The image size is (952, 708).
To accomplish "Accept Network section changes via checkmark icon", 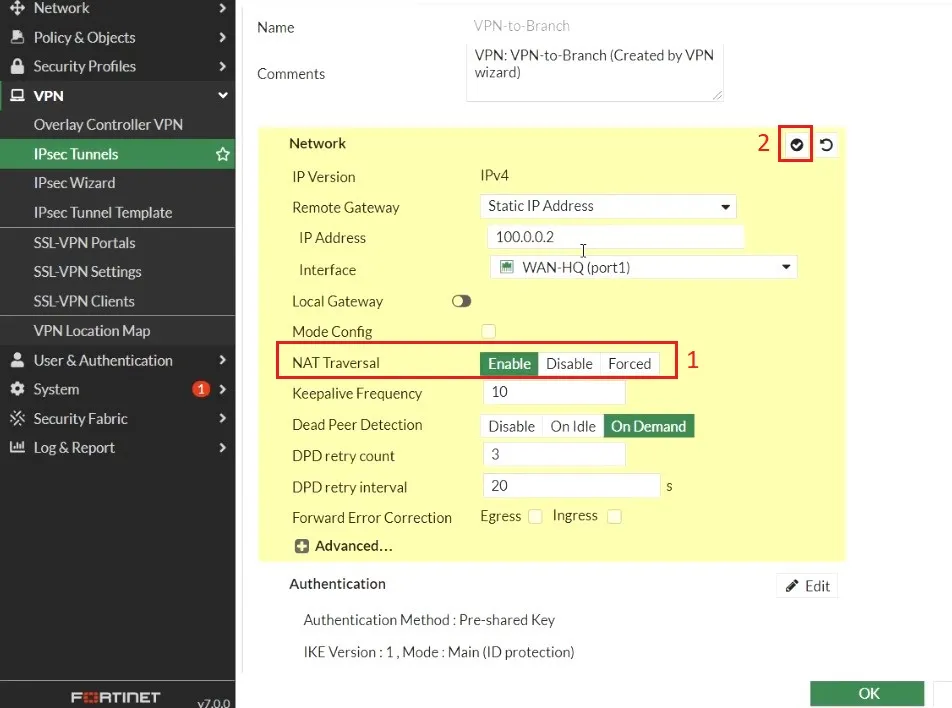I will (795, 144).
